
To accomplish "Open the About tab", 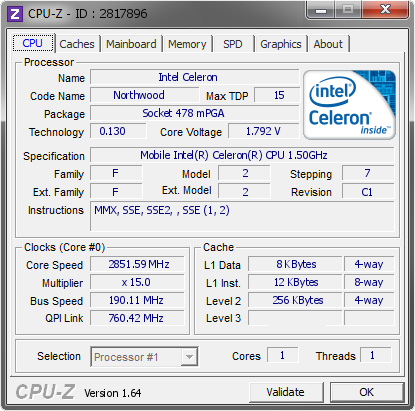I will (328, 44).
